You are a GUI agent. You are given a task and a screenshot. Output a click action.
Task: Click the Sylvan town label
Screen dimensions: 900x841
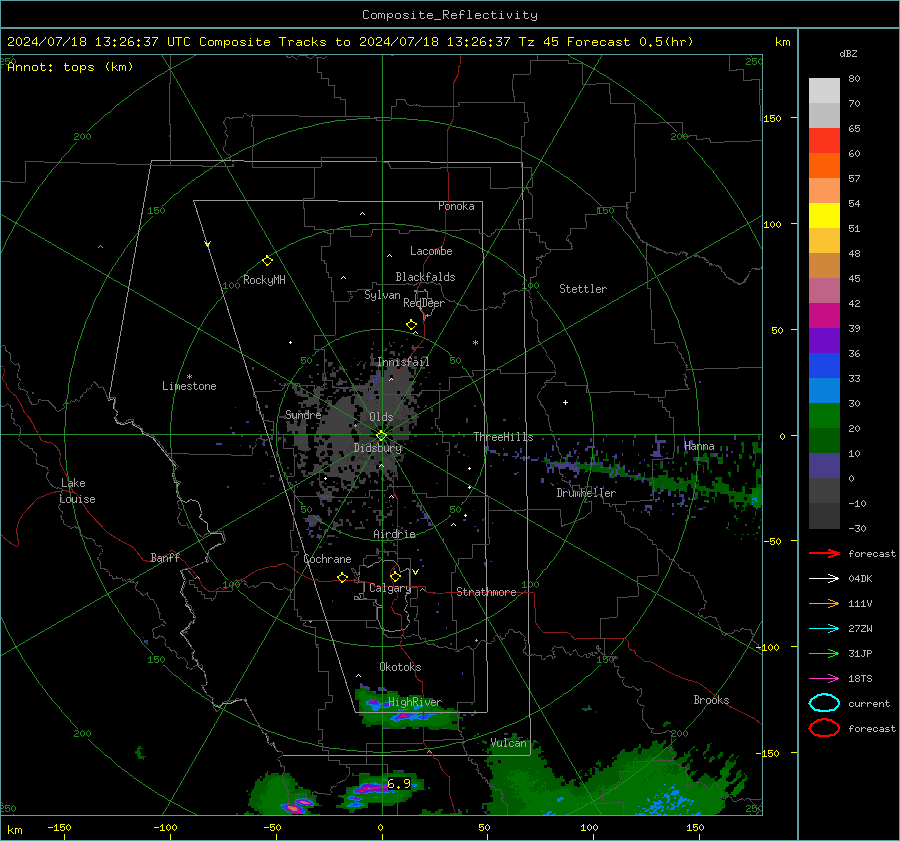382,295
